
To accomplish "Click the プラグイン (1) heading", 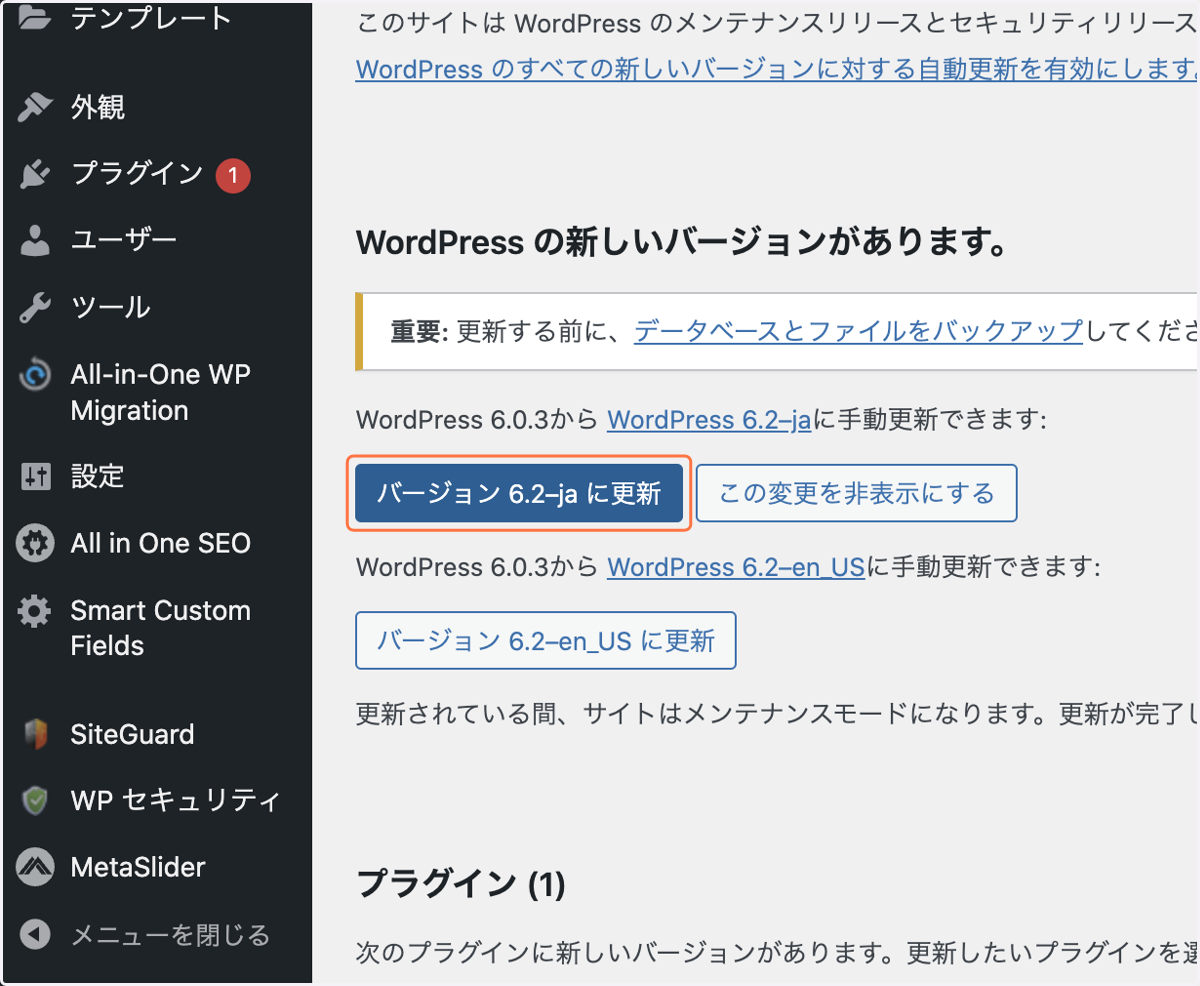I will (461, 883).
